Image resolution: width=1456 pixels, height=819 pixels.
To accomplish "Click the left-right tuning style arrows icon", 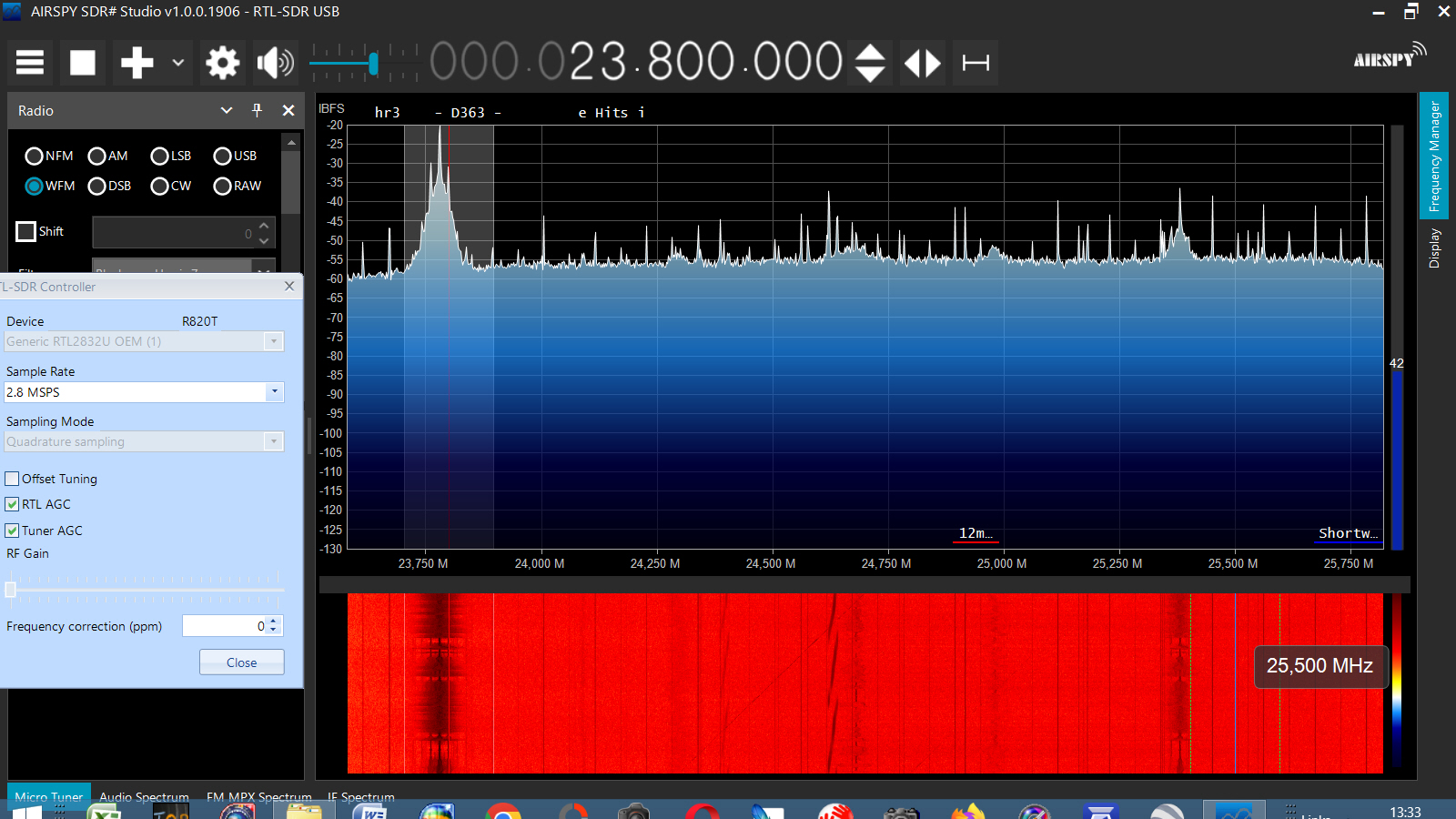I will [x=922, y=63].
